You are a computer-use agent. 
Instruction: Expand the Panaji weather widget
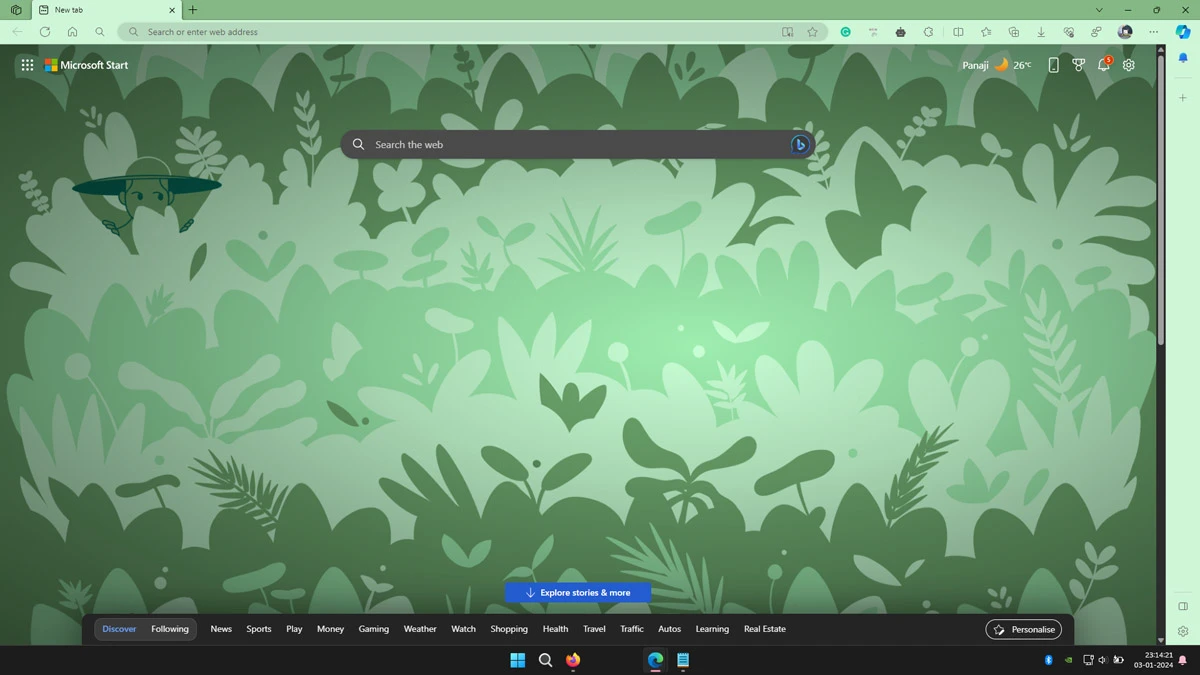(996, 65)
